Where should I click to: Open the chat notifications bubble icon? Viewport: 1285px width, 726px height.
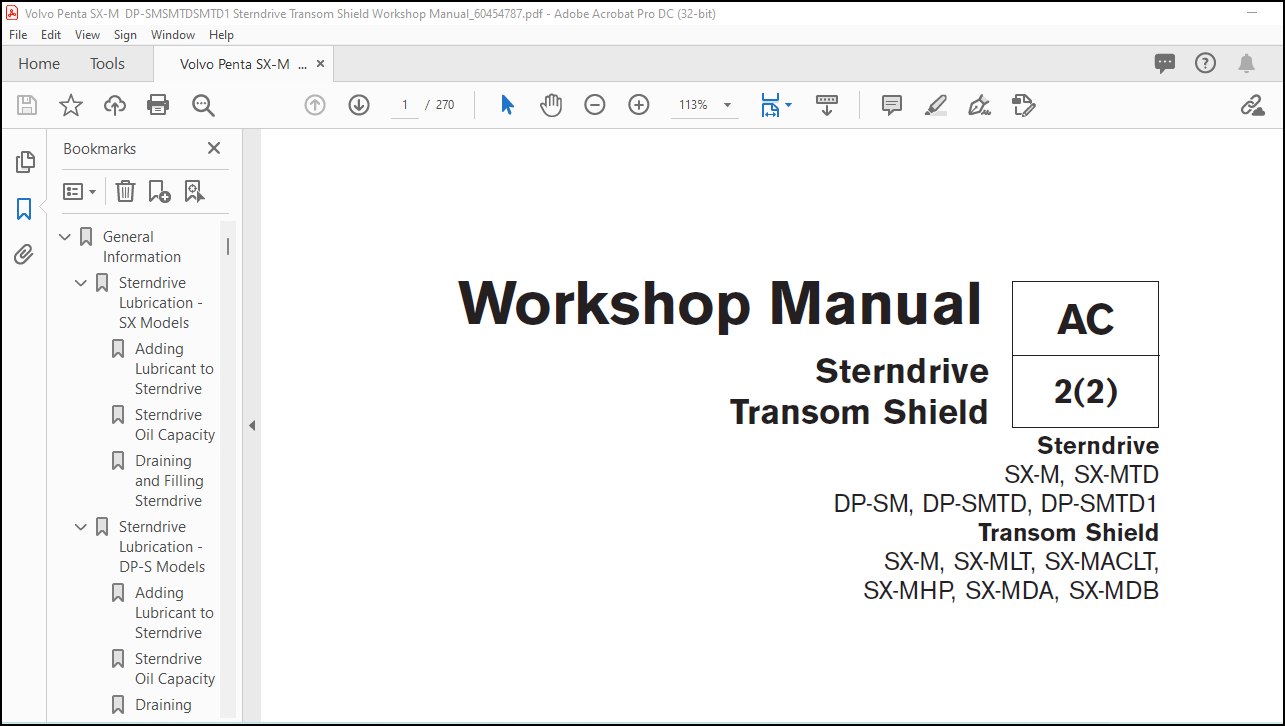1165,63
